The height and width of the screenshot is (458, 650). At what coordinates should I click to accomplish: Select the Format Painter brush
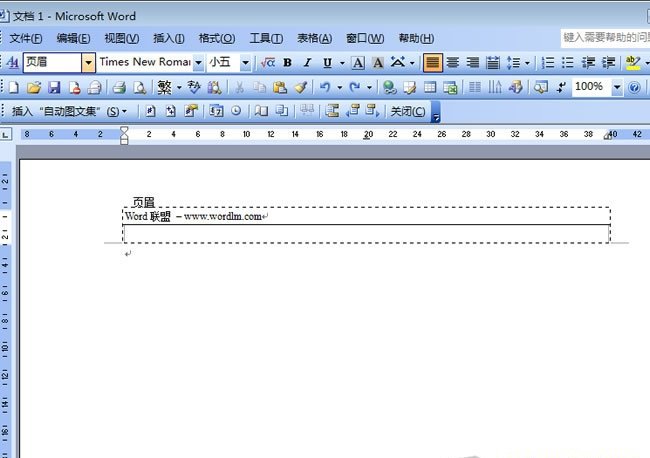point(301,87)
